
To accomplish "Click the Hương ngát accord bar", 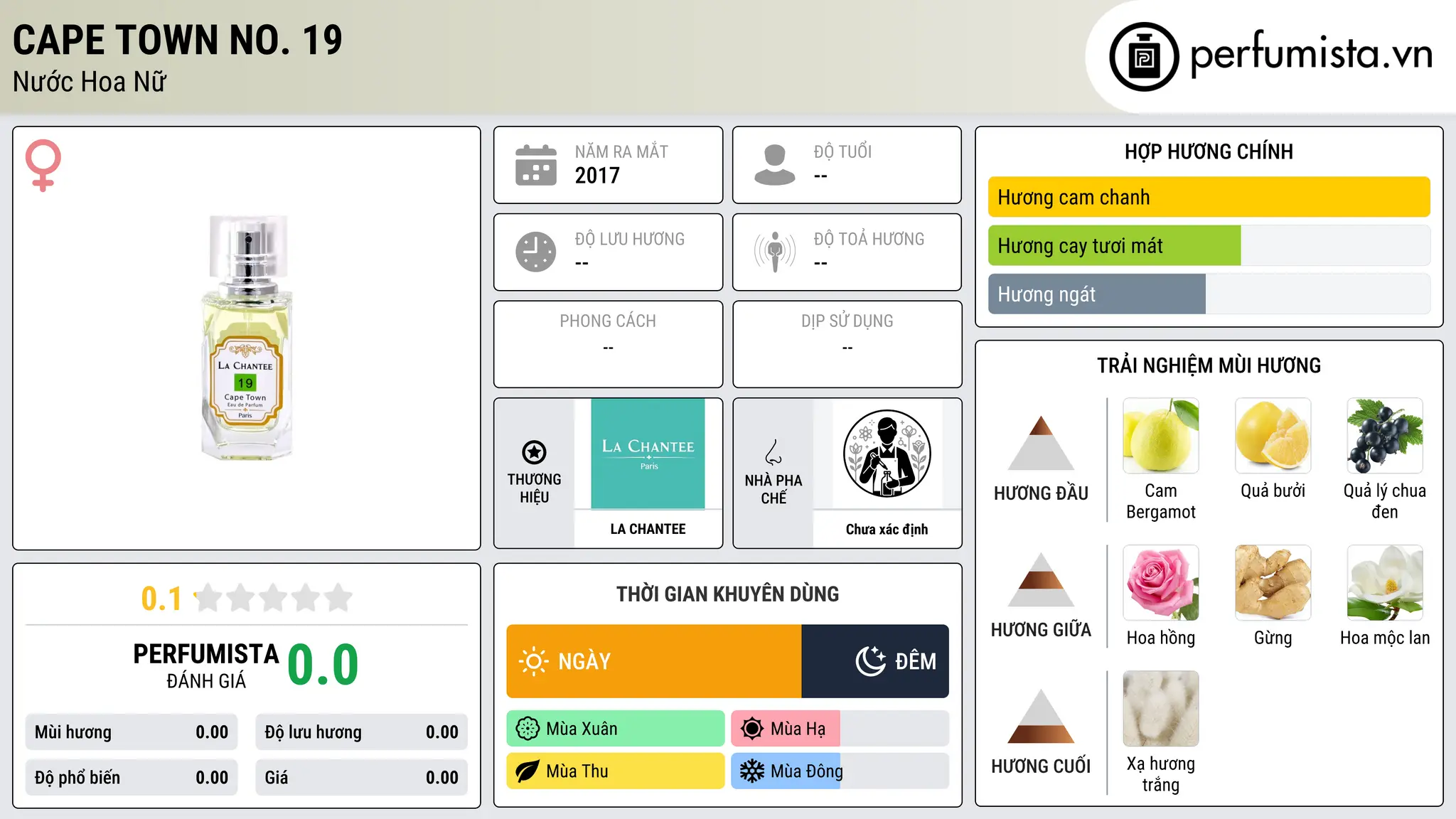I will tap(1209, 294).
